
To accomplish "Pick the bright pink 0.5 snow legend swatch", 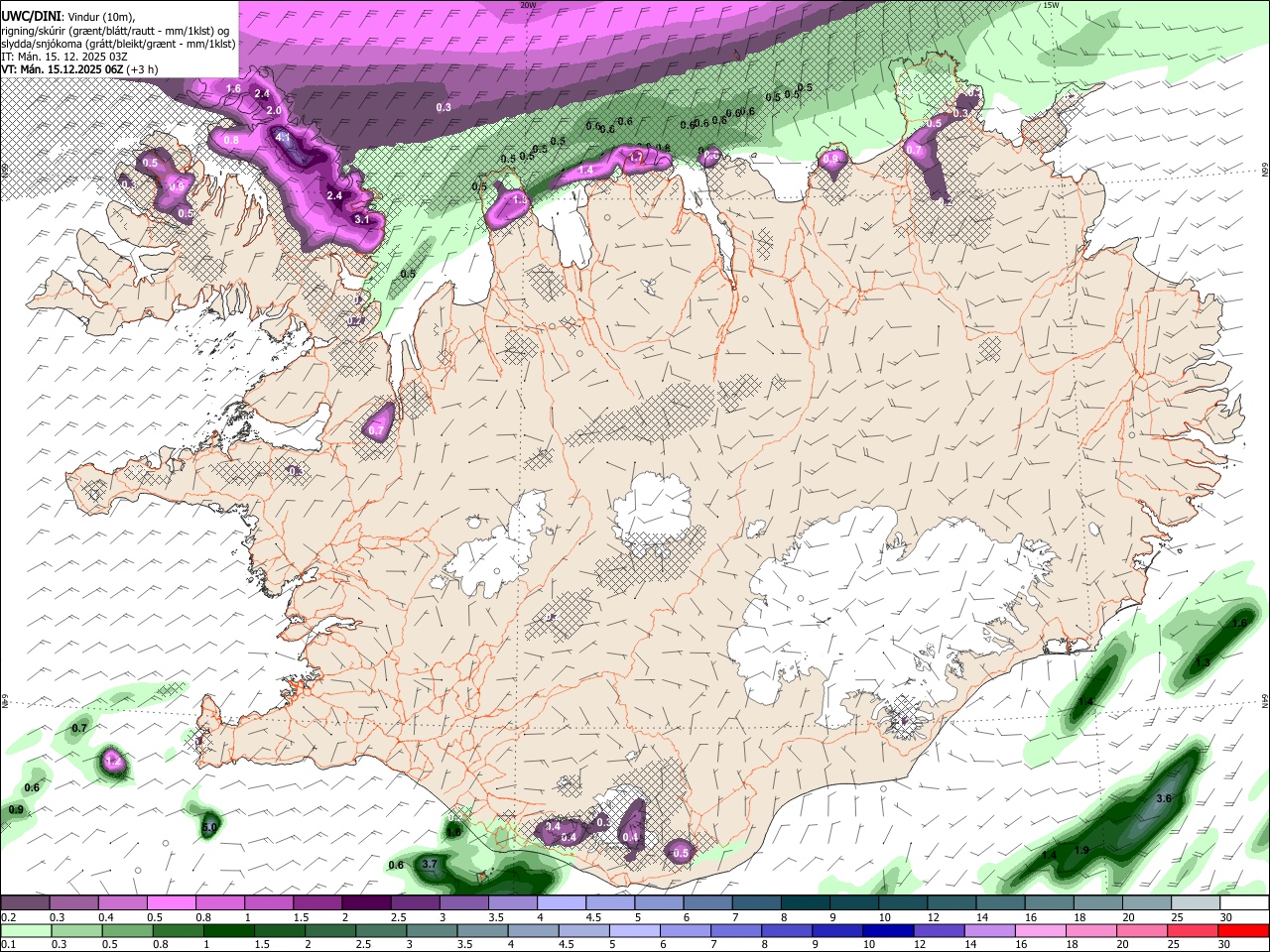I will click(171, 902).
